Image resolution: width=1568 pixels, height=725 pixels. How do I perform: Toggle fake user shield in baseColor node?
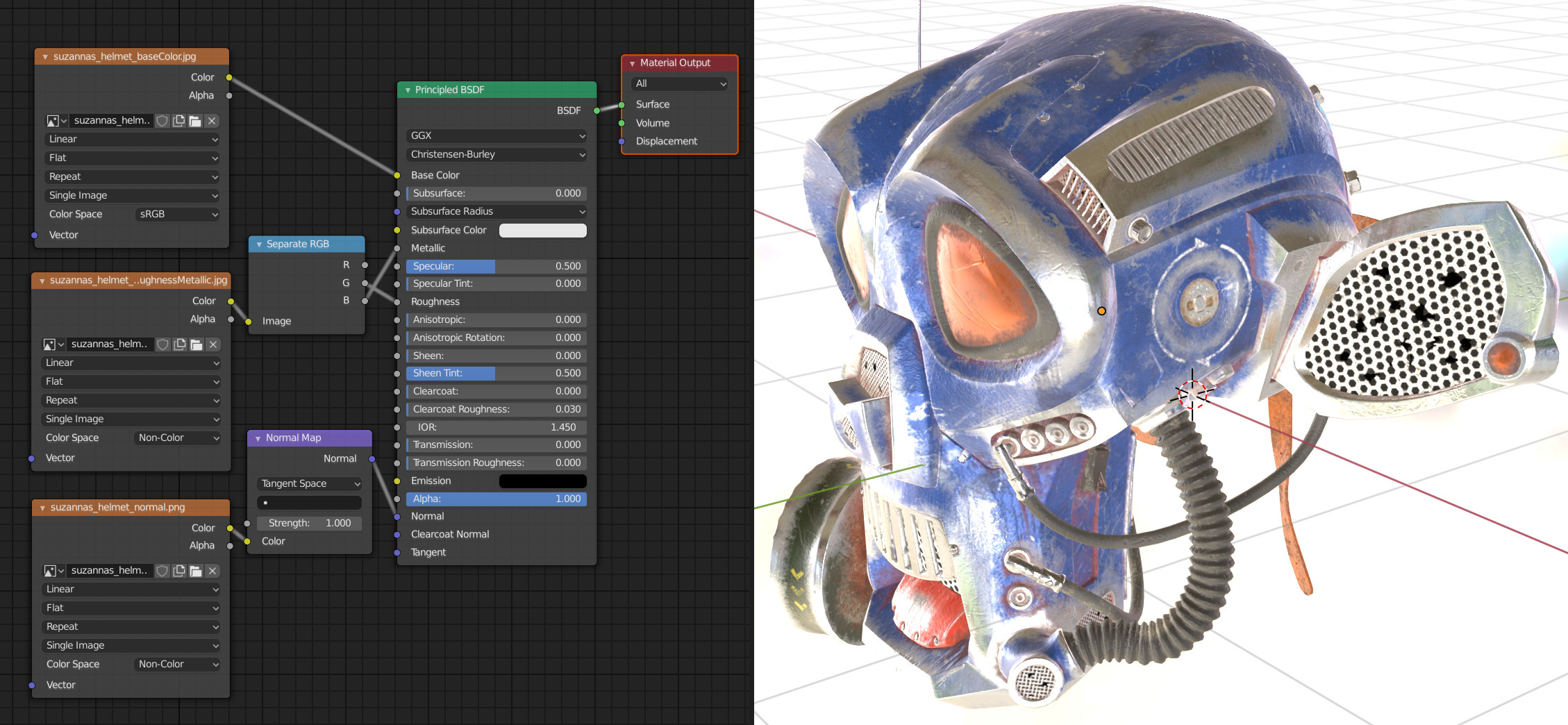(x=162, y=121)
